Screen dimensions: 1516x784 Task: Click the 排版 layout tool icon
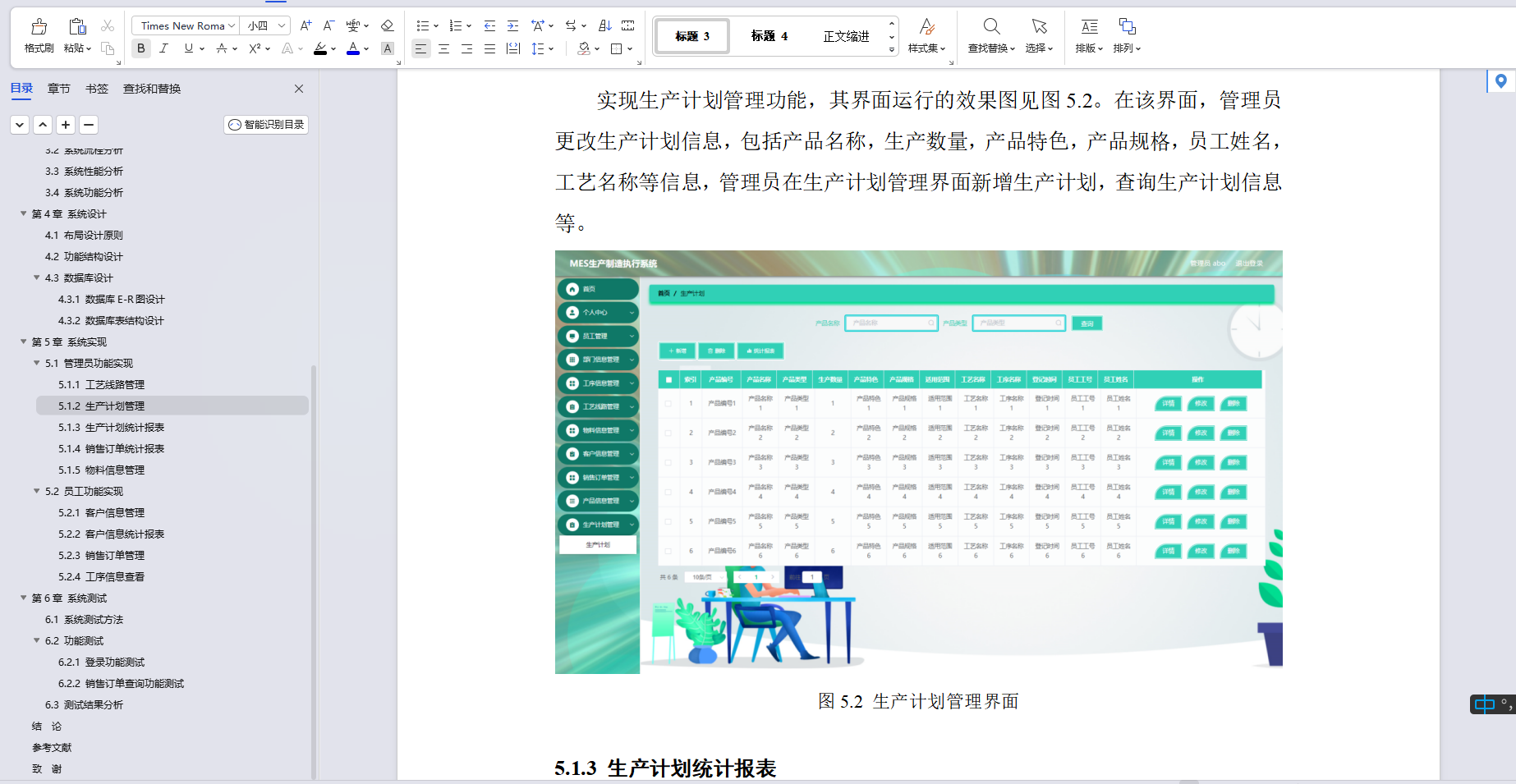(1088, 27)
